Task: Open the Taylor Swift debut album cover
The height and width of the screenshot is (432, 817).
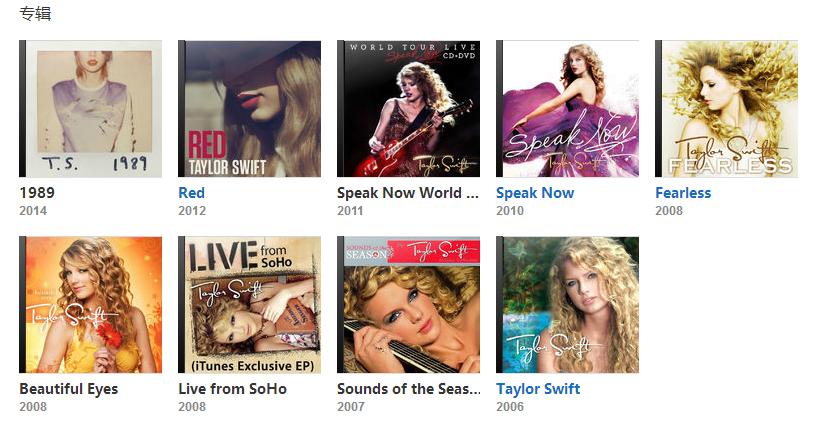Action: 567,305
